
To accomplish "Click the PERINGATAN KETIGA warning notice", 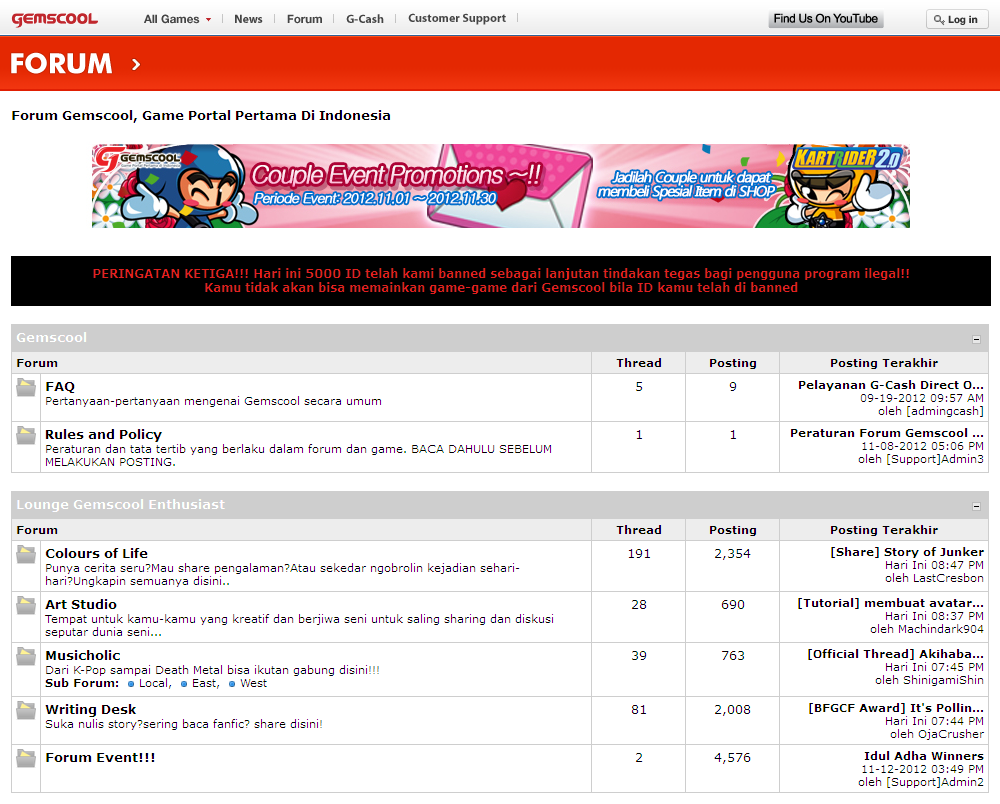I will (x=501, y=281).
